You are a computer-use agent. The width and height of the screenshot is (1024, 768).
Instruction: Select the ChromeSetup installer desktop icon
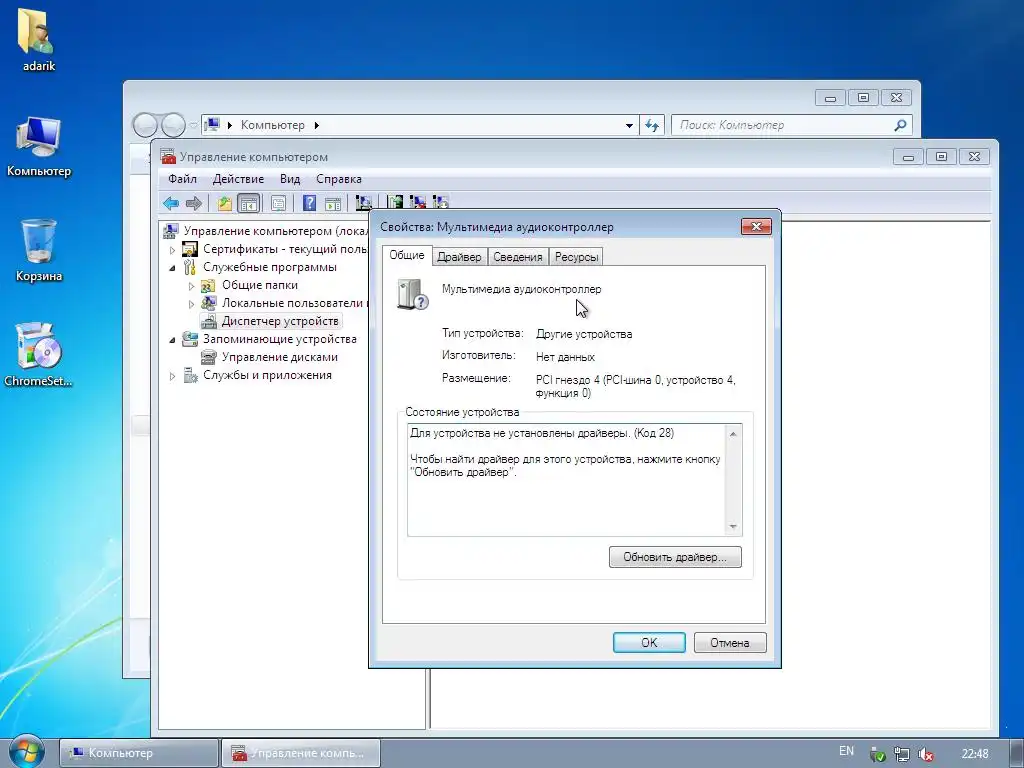coord(39,355)
